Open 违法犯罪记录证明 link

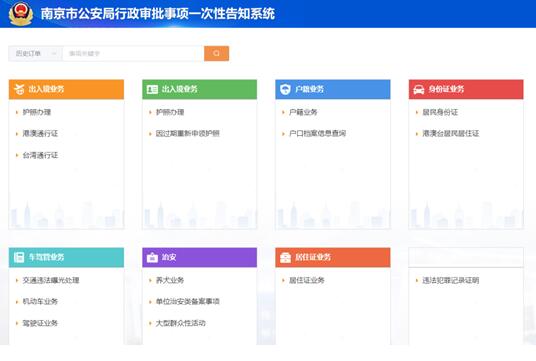pyautogui.click(x=451, y=280)
